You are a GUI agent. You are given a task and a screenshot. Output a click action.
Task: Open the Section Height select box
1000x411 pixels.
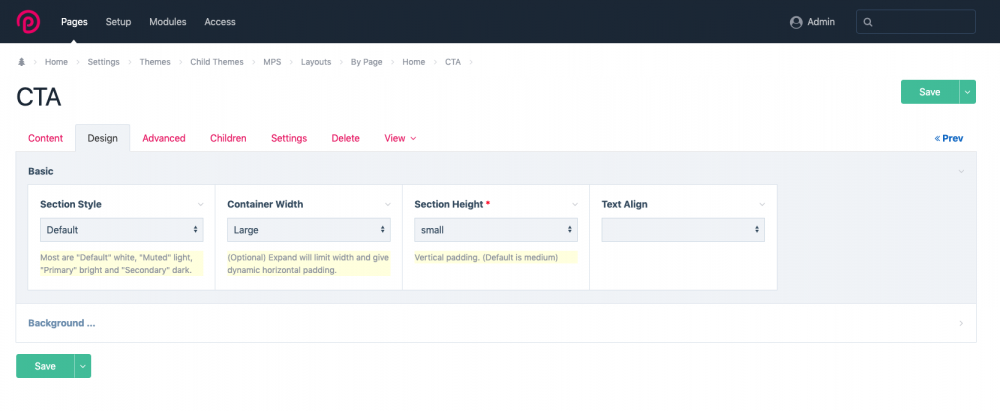pyautogui.click(x=496, y=230)
